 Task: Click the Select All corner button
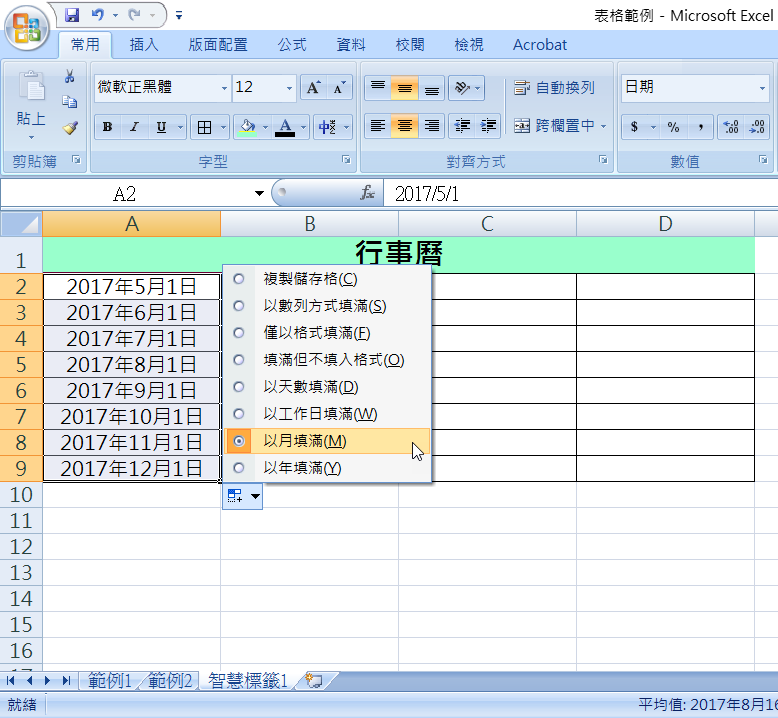[21, 224]
